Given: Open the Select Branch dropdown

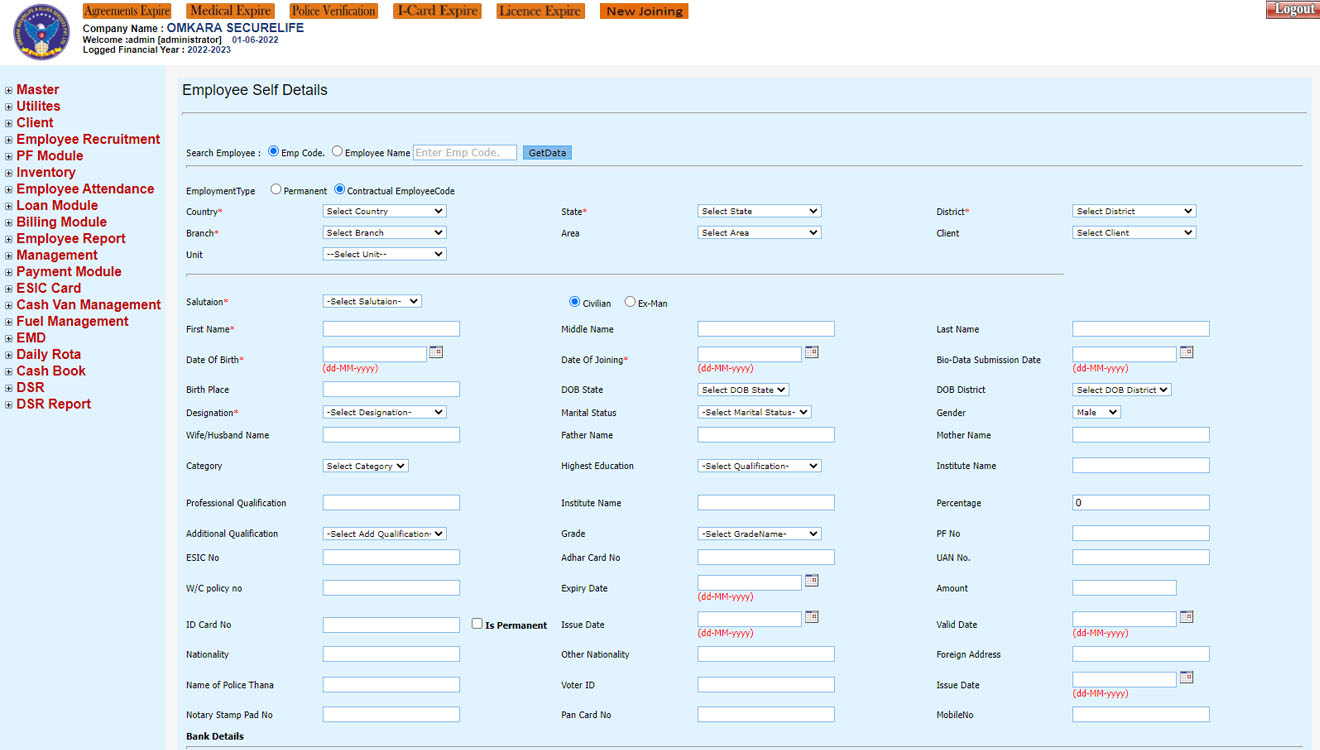Looking at the screenshot, I should pos(384,232).
